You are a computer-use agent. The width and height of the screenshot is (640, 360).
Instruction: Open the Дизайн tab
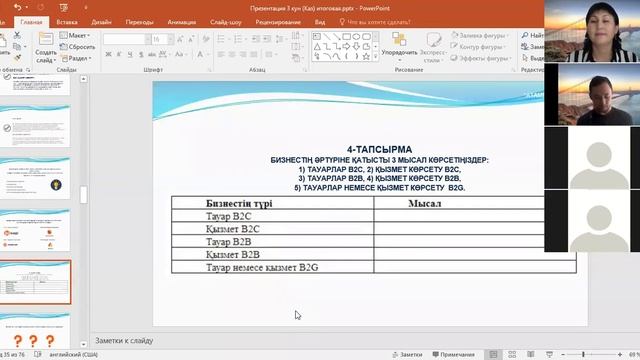pyautogui.click(x=101, y=22)
